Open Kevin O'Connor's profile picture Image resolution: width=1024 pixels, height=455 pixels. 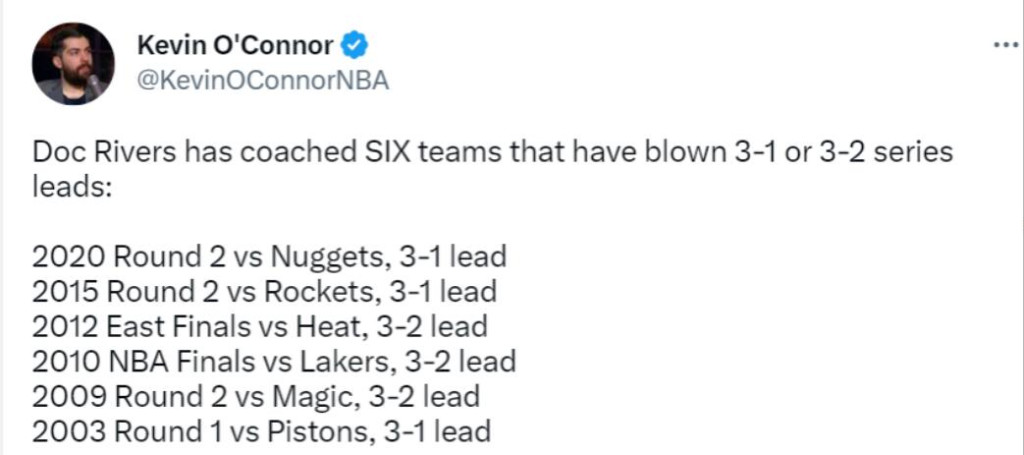tap(73, 63)
